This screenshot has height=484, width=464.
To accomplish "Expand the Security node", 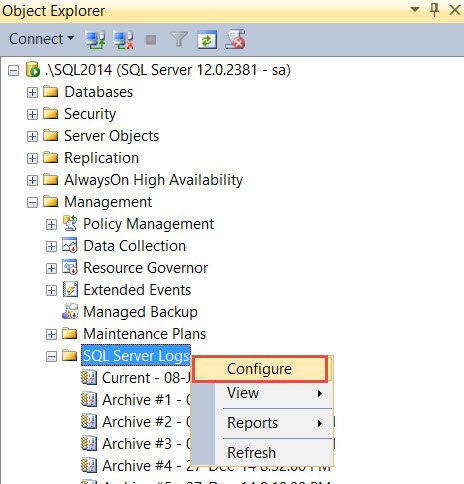I will coord(32,114).
